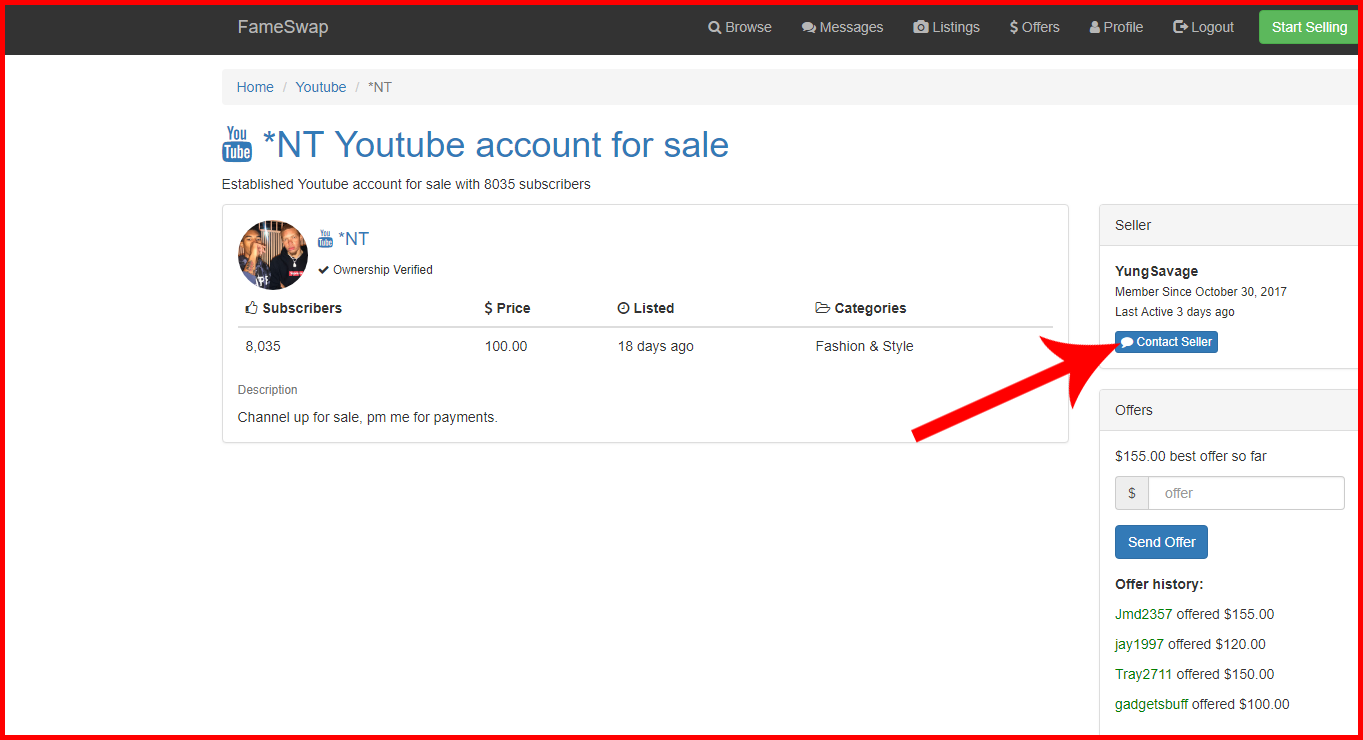Go to Home in the breadcrumb
Viewport: 1363px width, 740px height.
point(255,87)
